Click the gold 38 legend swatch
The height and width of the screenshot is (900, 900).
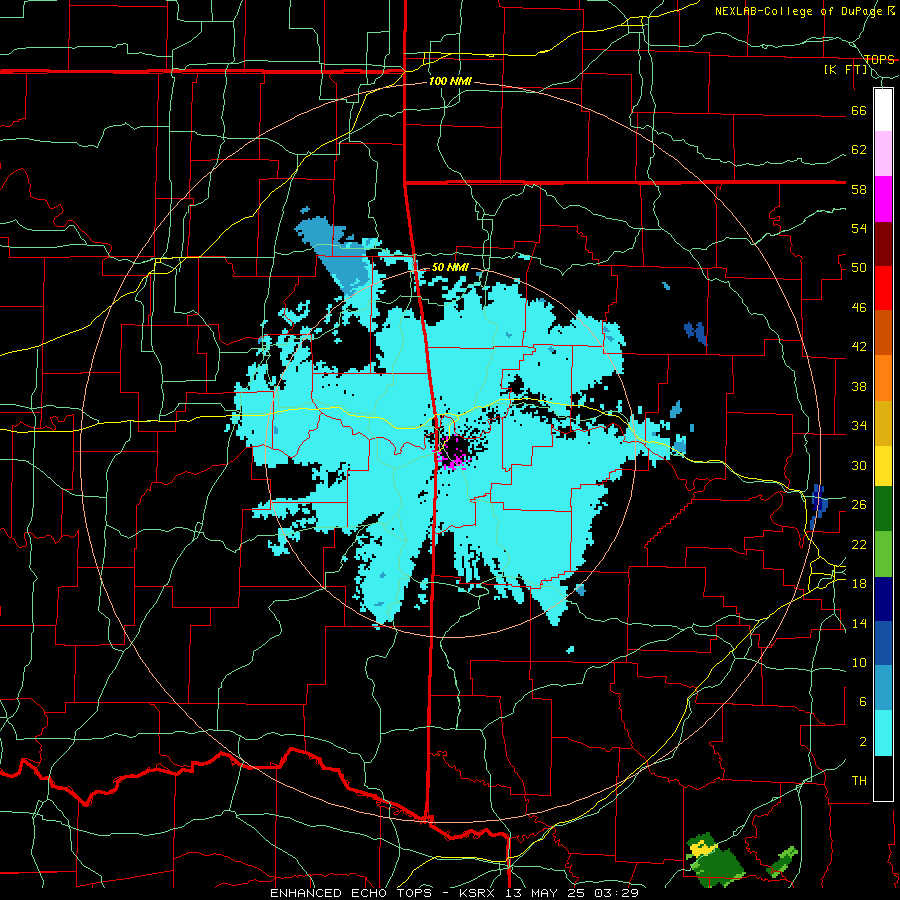pos(883,422)
